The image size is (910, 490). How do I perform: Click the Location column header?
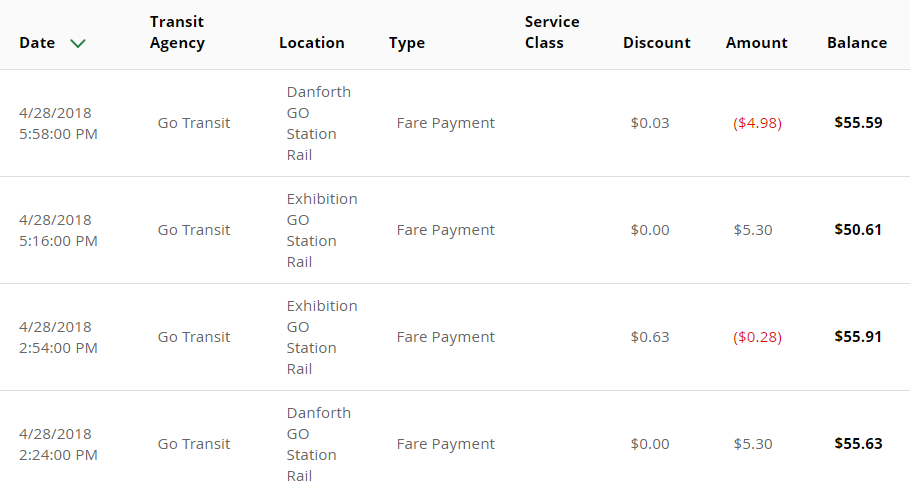pyautogui.click(x=311, y=43)
